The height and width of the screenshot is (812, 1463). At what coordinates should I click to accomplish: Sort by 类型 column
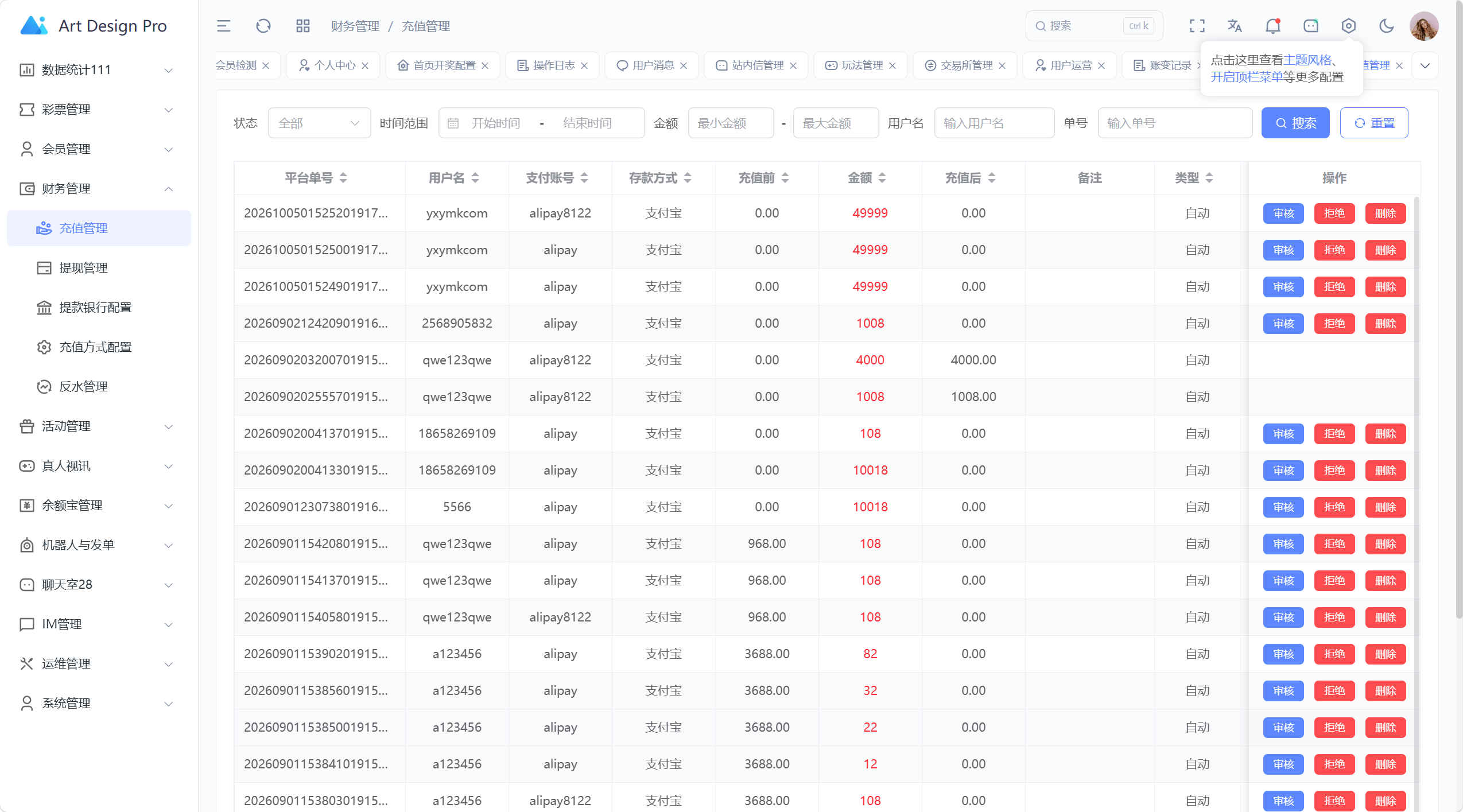point(1209,178)
